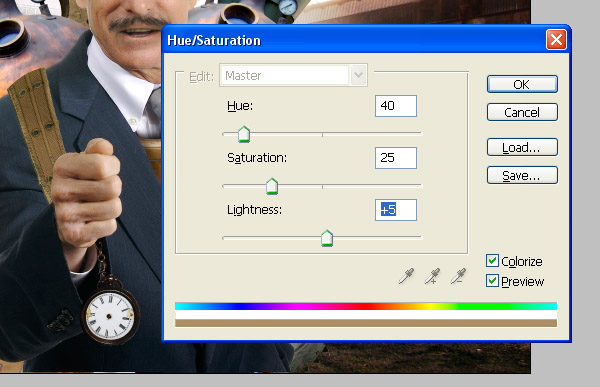Click the pocket watch in the canvas image

tap(110, 316)
